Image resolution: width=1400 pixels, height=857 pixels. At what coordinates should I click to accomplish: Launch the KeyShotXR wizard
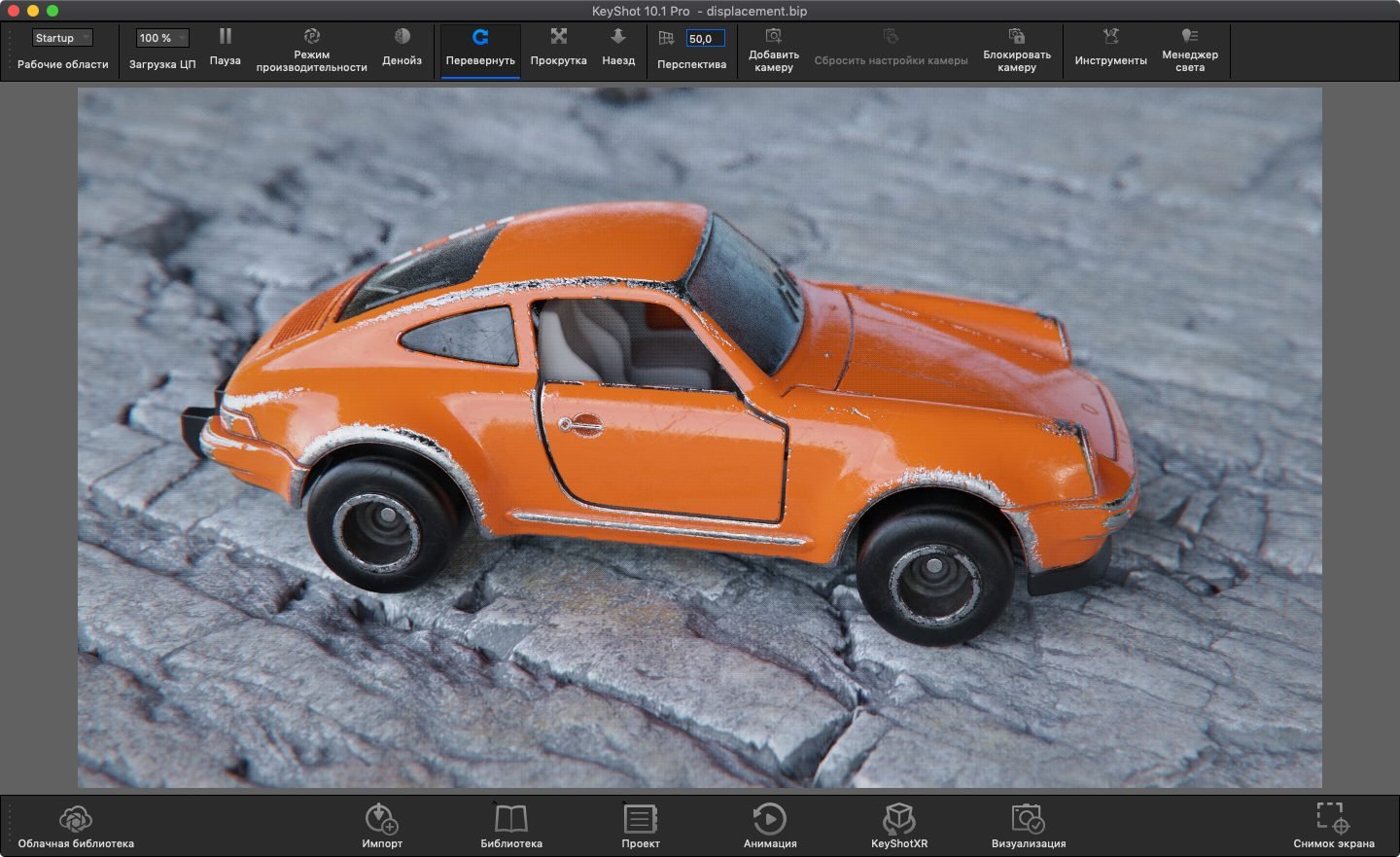tap(897, 823)
